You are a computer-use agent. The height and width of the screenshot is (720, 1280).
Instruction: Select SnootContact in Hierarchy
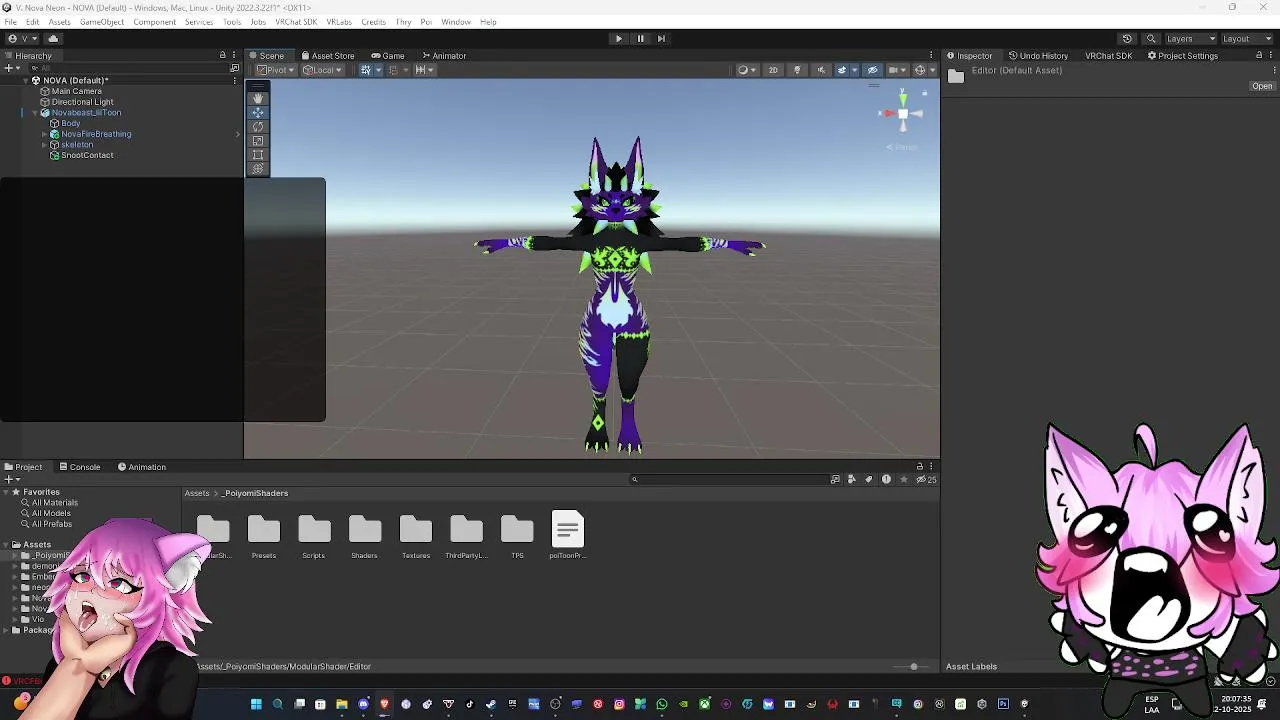pyautogui.click(x=87, y=155)
